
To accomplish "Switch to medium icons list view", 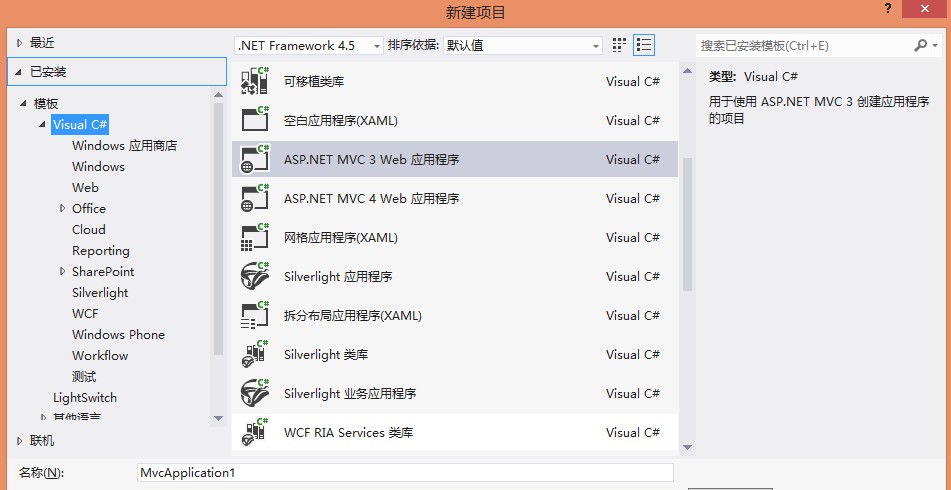I will (x=644, y=45).
